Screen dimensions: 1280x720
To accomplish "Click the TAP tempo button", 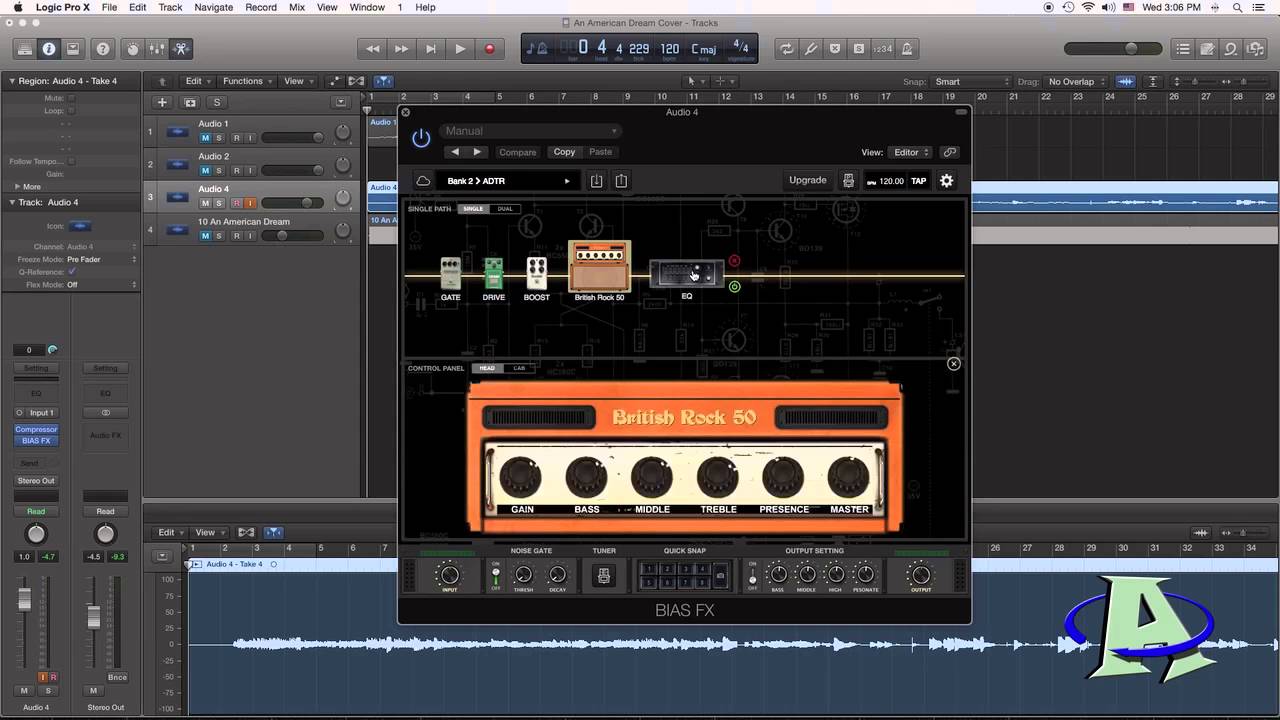I will (x=918, y=181).
